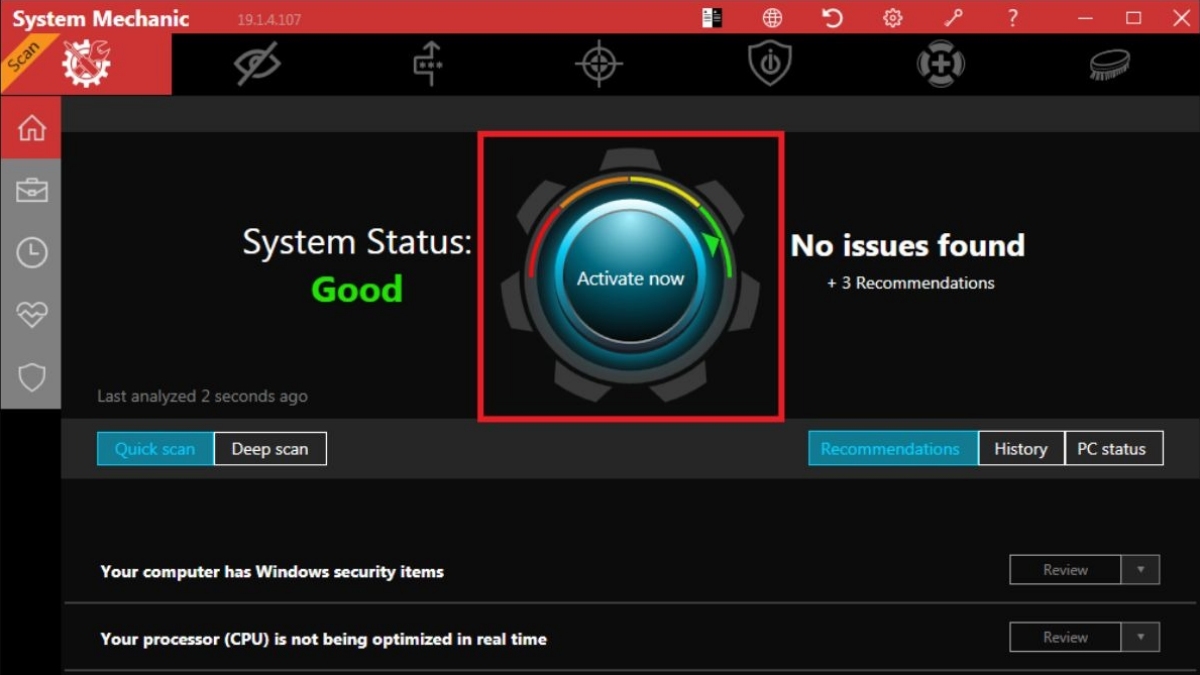
Task: Switch to the History tab
Action: click(x=1021, y=449)
